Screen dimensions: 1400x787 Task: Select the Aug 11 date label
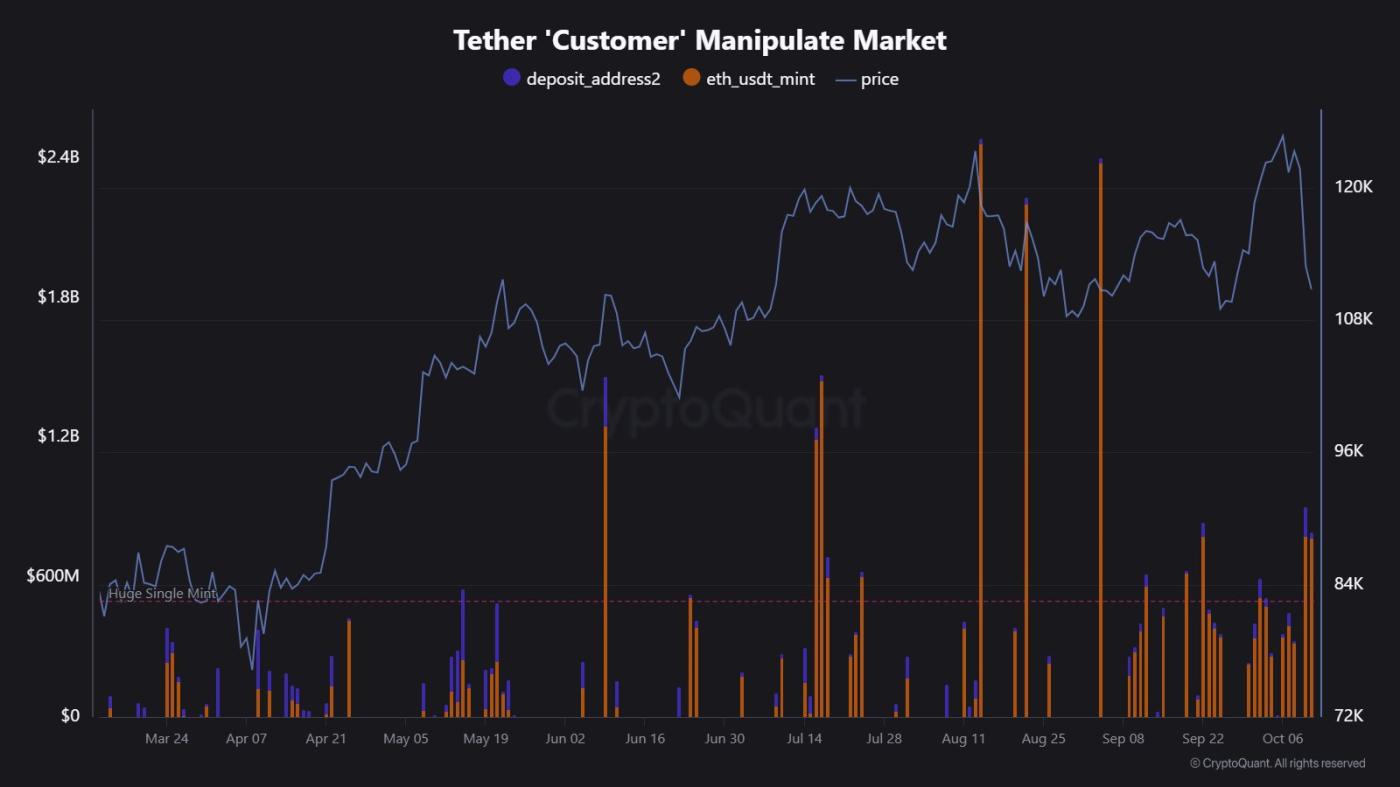click(x=963, y=739)
